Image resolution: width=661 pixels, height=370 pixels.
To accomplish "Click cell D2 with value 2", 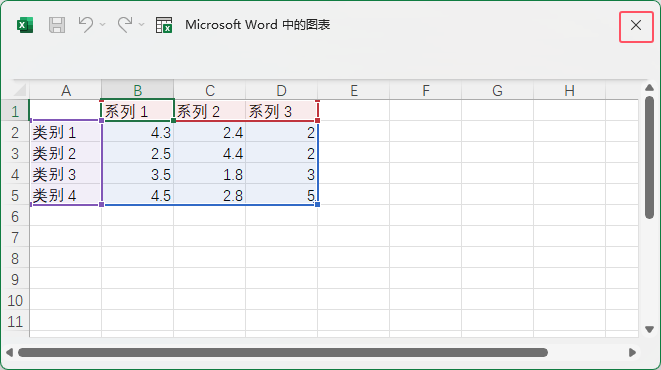I will coord(282,132).
